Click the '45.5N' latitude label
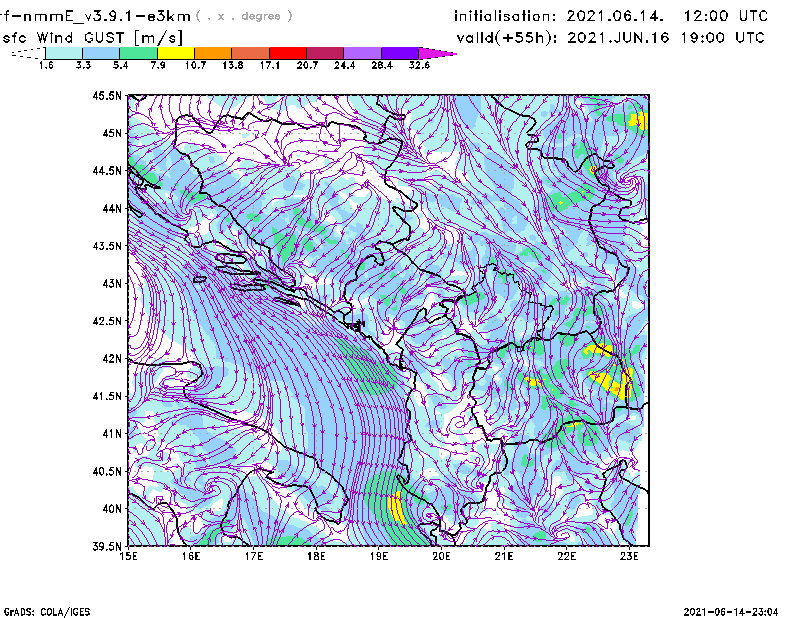 [x=107, y=96]
